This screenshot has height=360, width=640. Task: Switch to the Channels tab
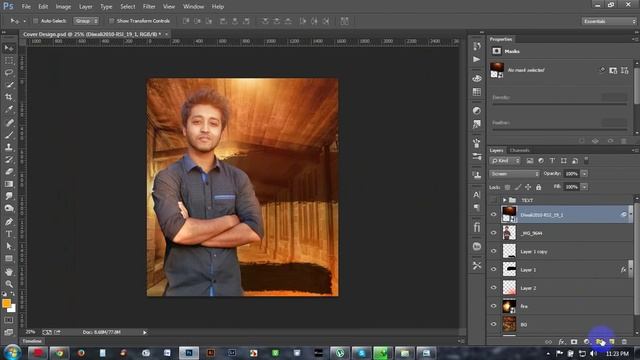[x=519, y=151]
